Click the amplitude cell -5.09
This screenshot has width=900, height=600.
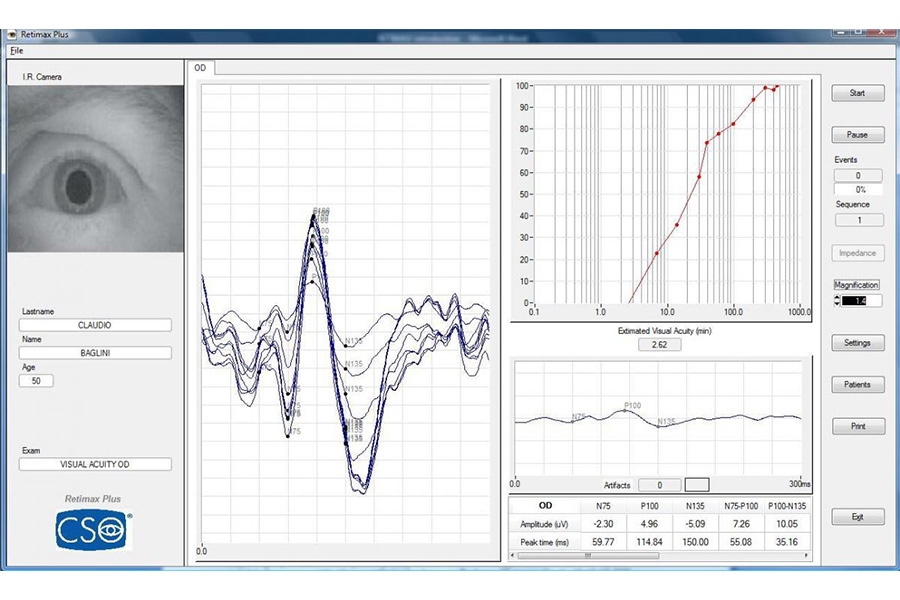click(695, 524)
